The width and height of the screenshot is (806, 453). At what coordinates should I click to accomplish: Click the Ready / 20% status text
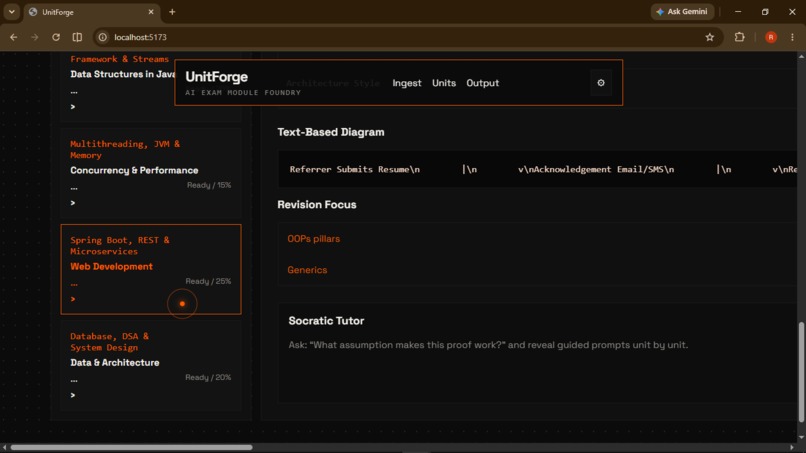point(208,377)
